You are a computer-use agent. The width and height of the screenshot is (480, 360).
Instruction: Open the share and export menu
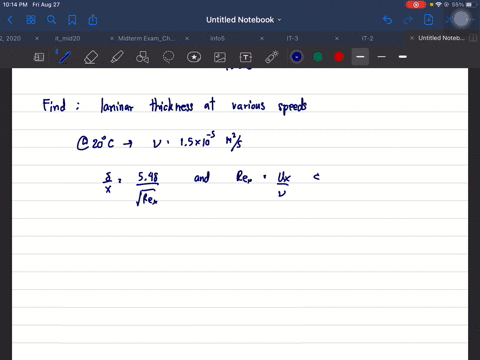pos(93,20)
